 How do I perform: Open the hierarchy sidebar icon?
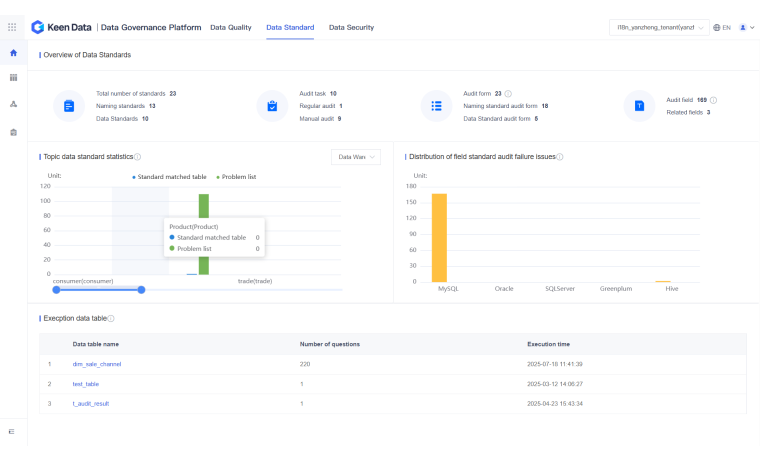(x=13, y=104)
